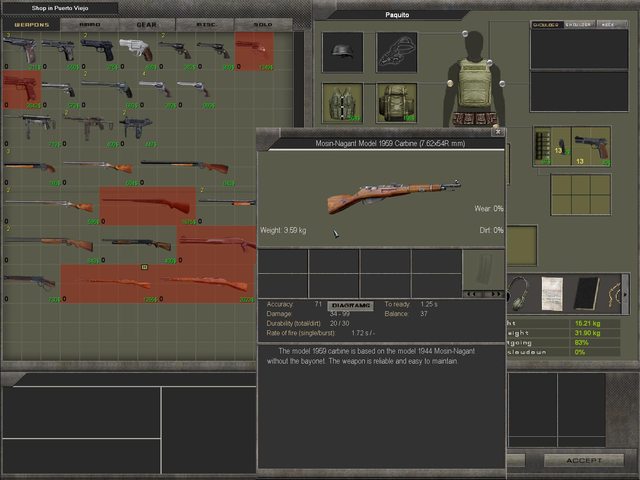Click the '15.21 kg' weight value
Image resolution: width=640 pixels, height=480 pixels.
(587, 323)
